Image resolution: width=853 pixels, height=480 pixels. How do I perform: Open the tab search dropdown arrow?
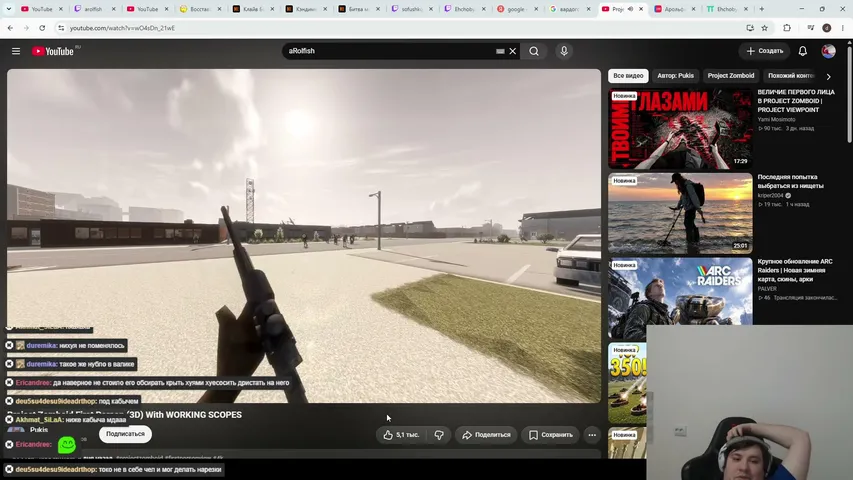[9, 9]
